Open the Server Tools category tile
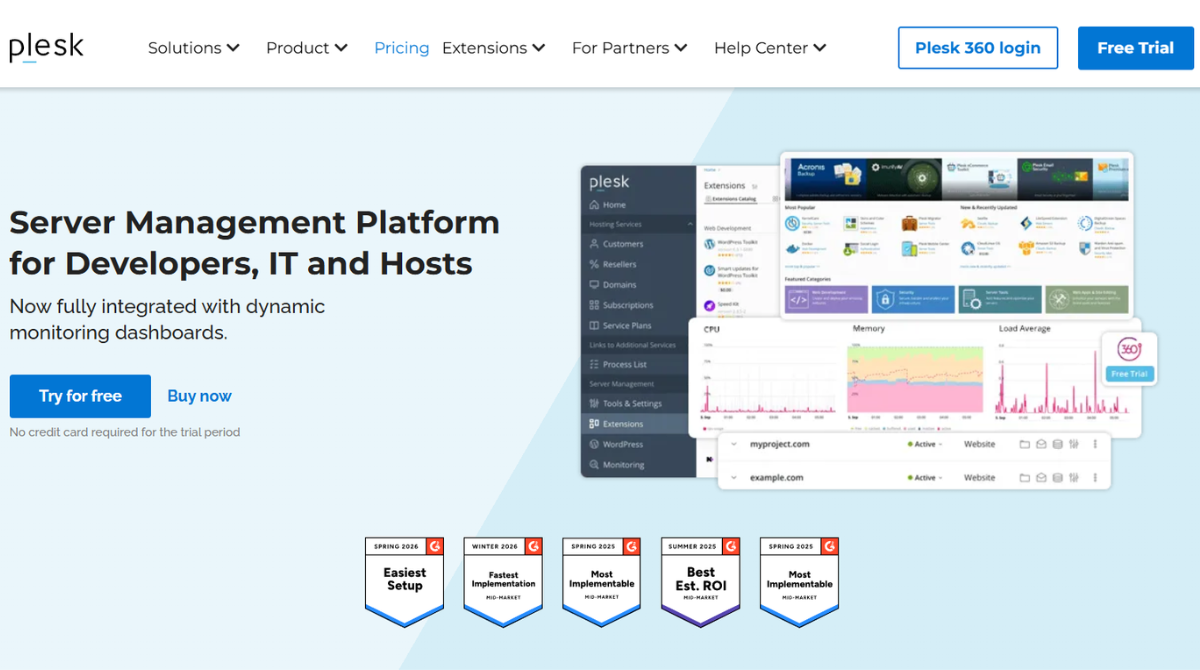 (998, 299)
